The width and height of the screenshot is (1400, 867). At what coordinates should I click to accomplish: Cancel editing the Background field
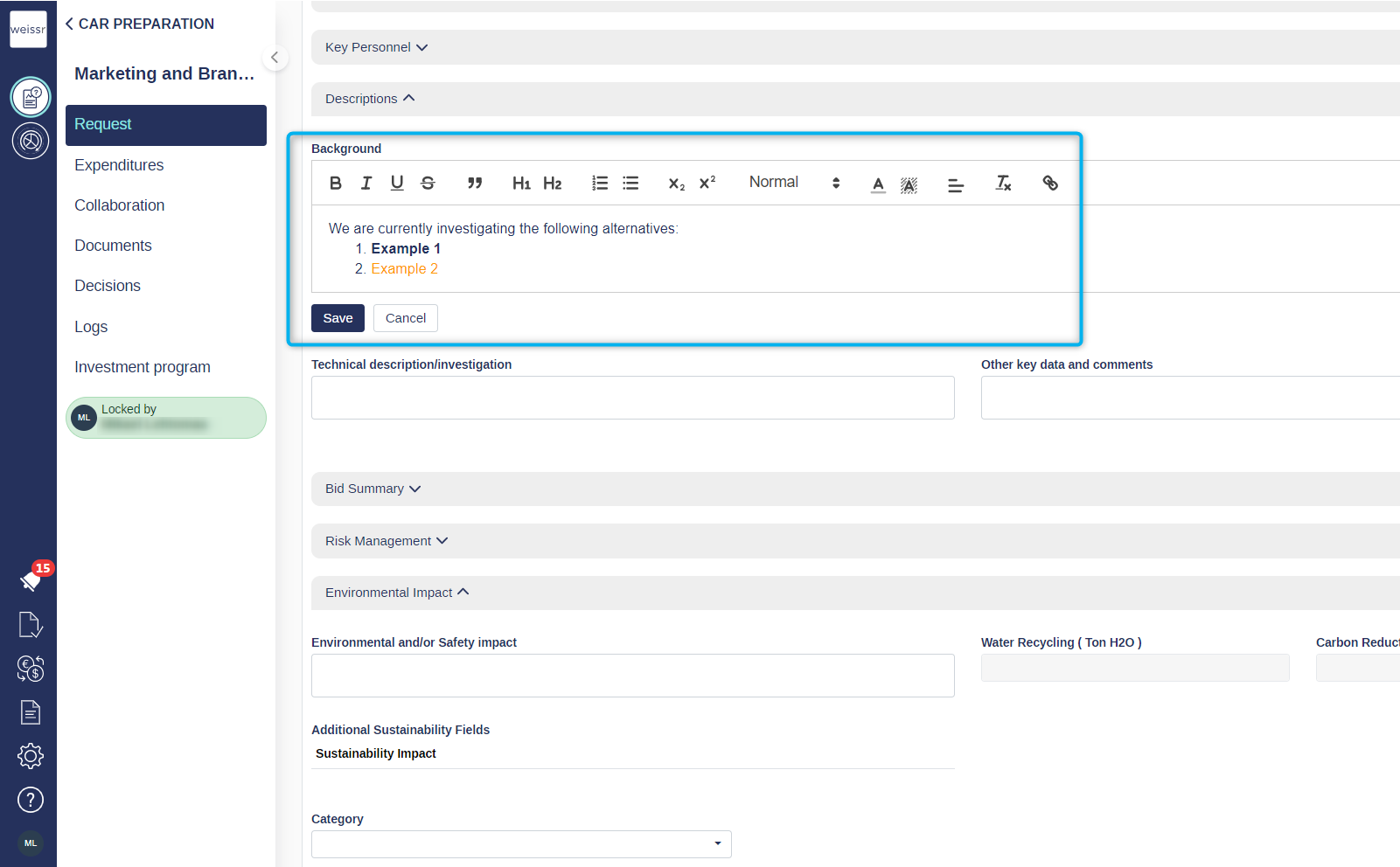(406, 318)
